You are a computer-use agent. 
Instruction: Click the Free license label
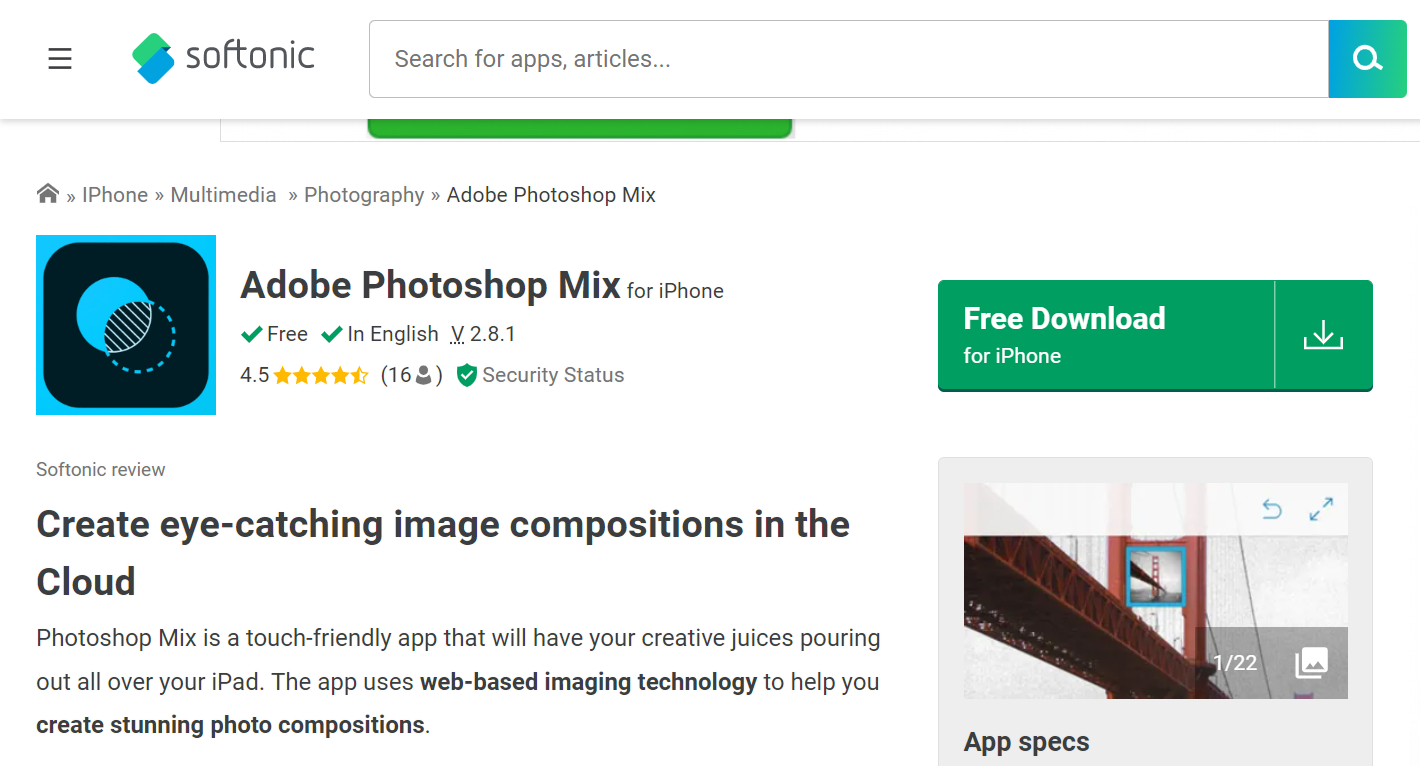287,334
